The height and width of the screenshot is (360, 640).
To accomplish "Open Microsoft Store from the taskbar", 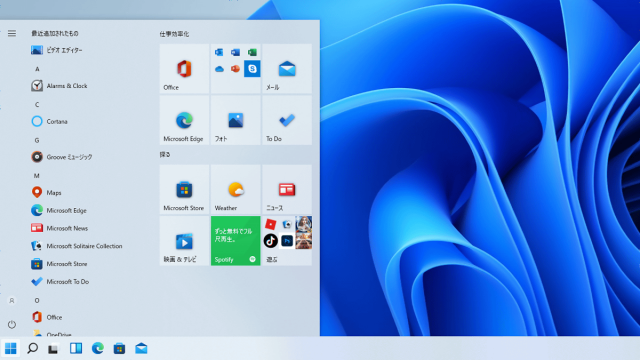I will coord(119,348).
